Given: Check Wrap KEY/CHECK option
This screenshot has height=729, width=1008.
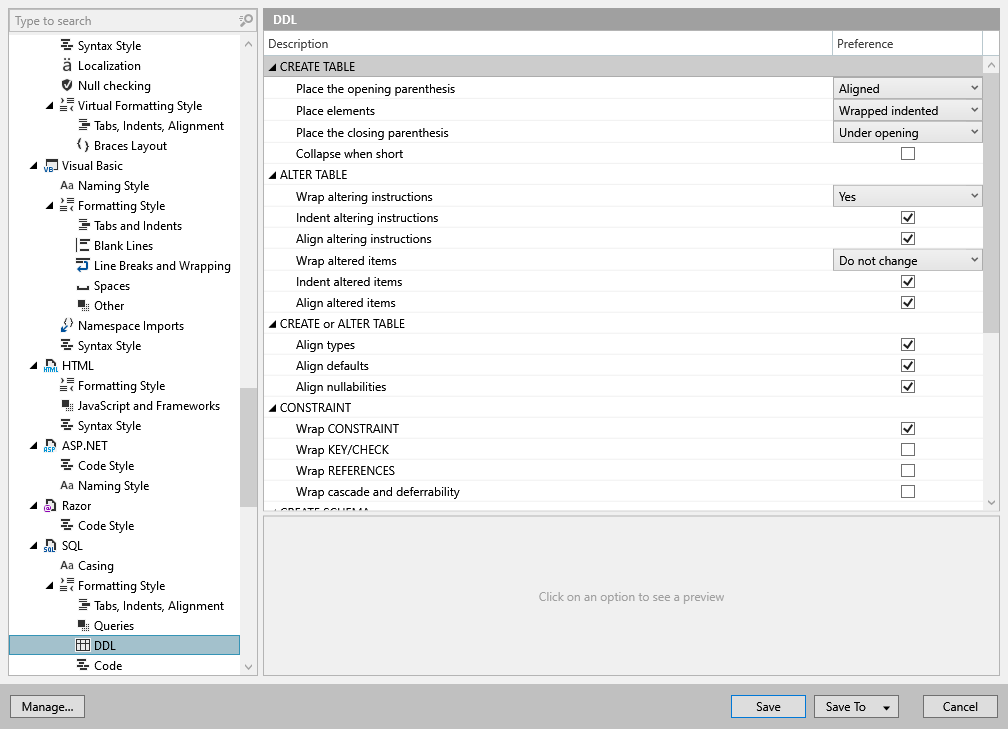Looking at the screenshot, I should [908, 449].
